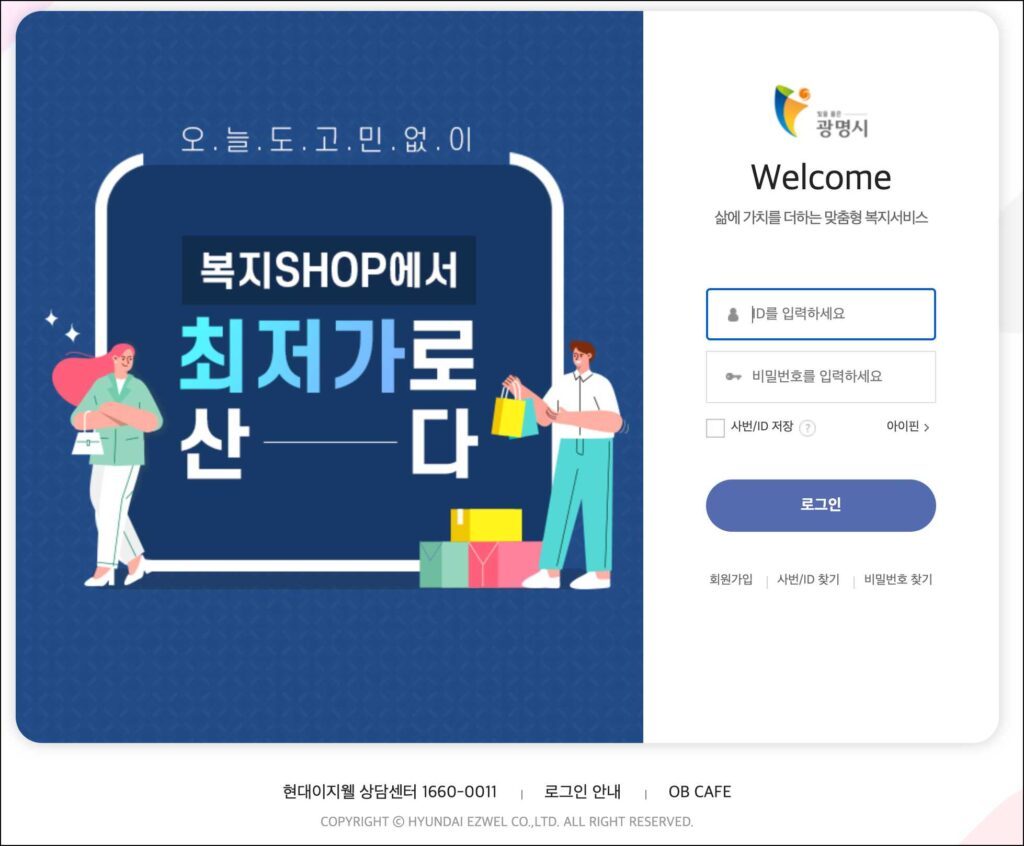The height and width of the screenshot is (846, 1024).
Task: Open the 비밀번호 찾기 link
Action: click(x=898, y=579)
